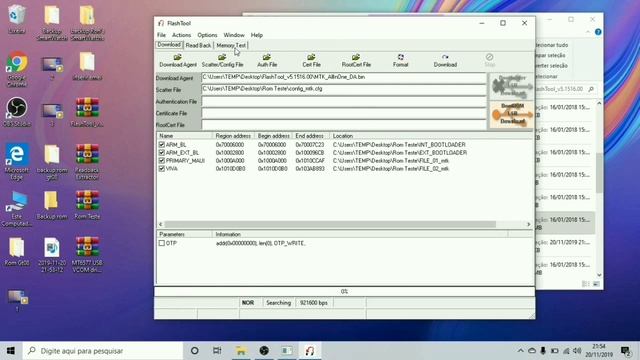This screenshot has width=640, height=360.
Task: Click 'Selecionar tudo' in Explorer window
Action: coord(552,45)
